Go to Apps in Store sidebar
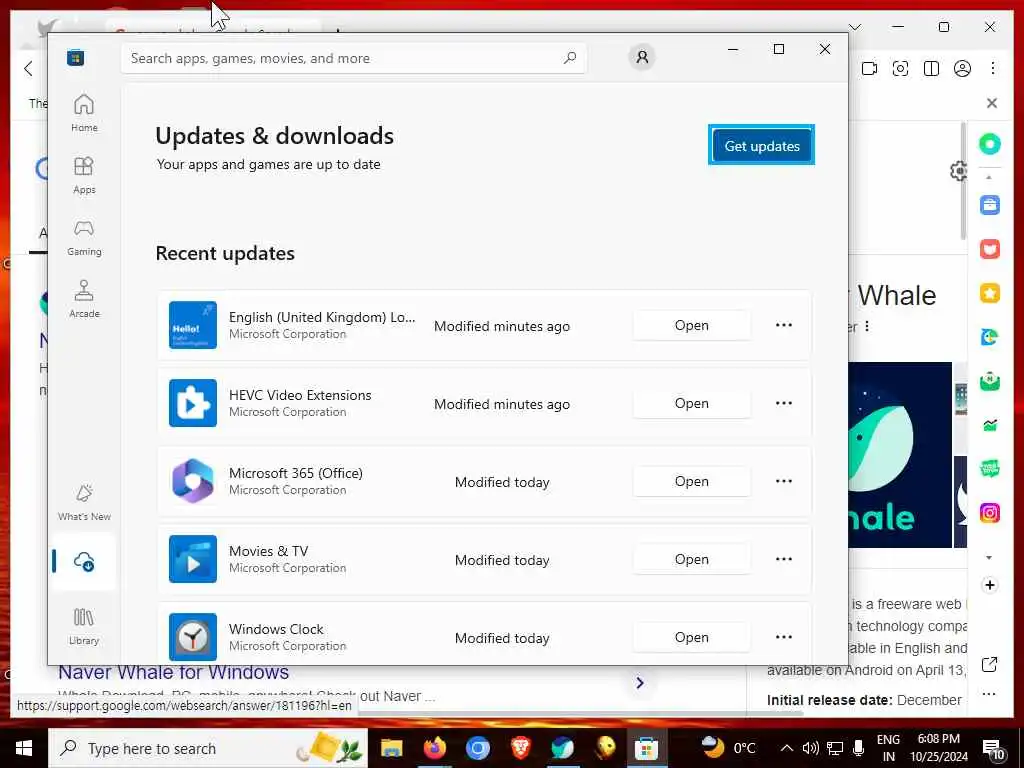Viewport: 1024px width, 768px height. tap(84, 175)
